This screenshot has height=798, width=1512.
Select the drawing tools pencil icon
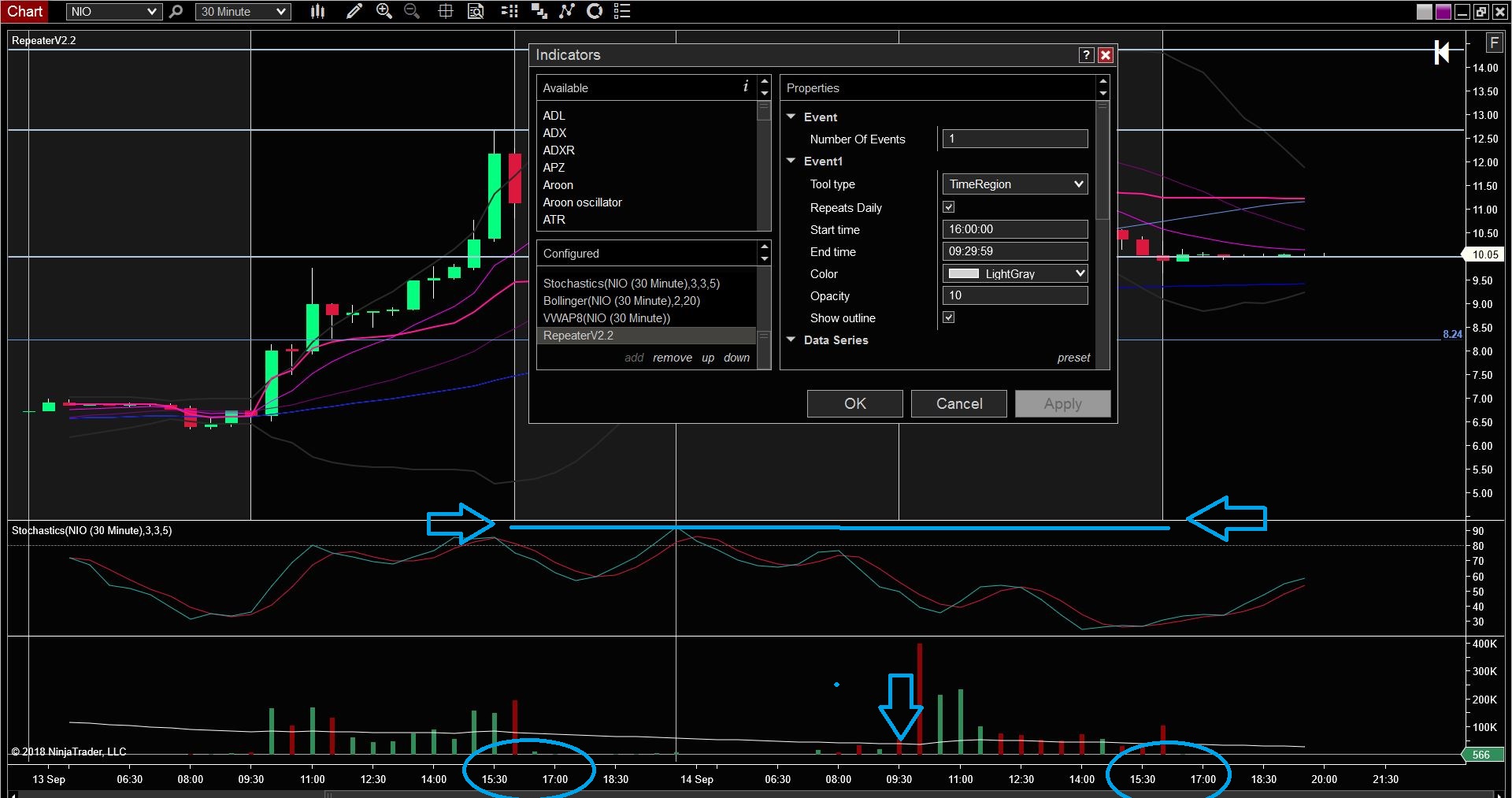tap(354, 11)
